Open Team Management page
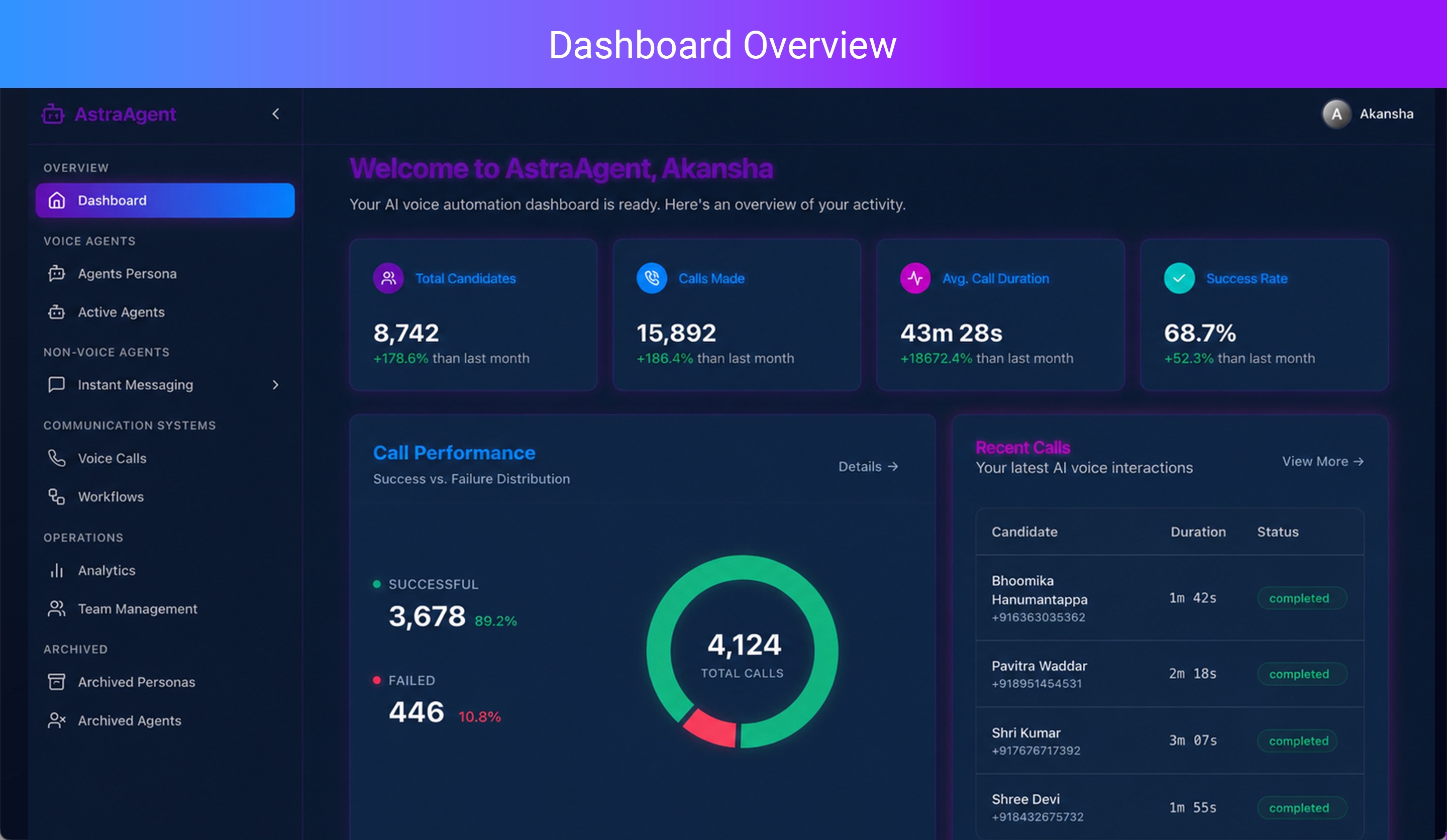 click(138, 608)
